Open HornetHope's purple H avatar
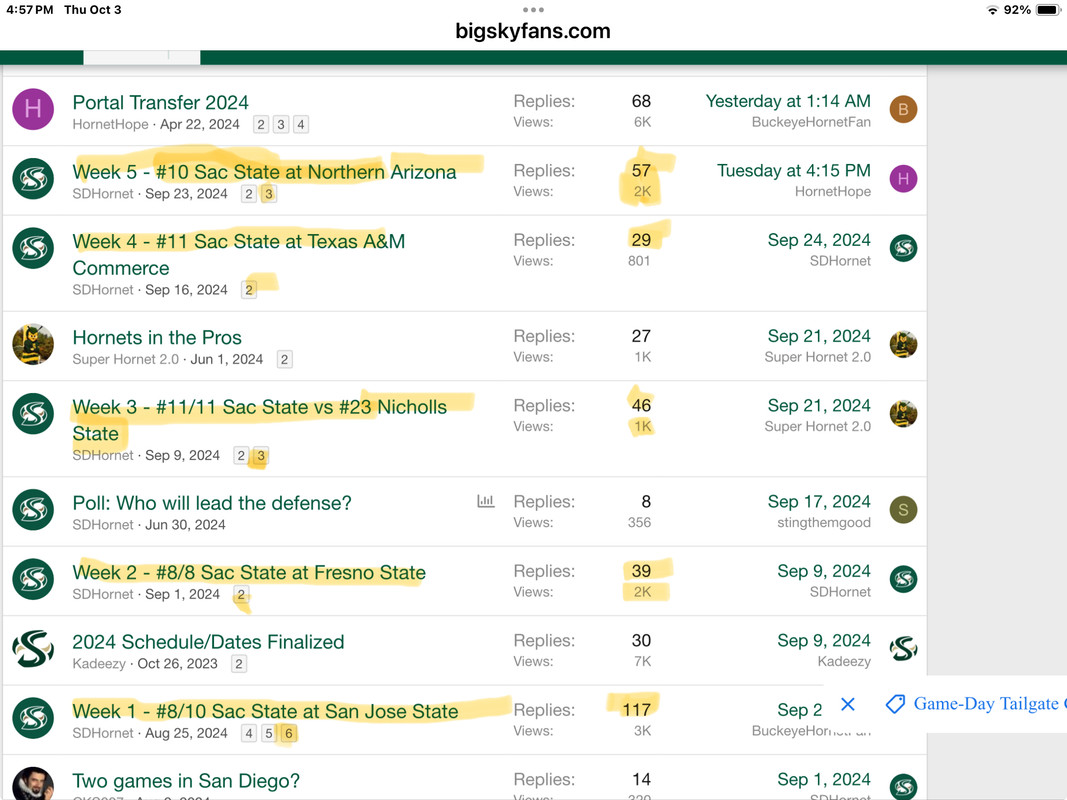Viewport: 1067px width, 800px height. pyautogui.click(x=33, y=109)
